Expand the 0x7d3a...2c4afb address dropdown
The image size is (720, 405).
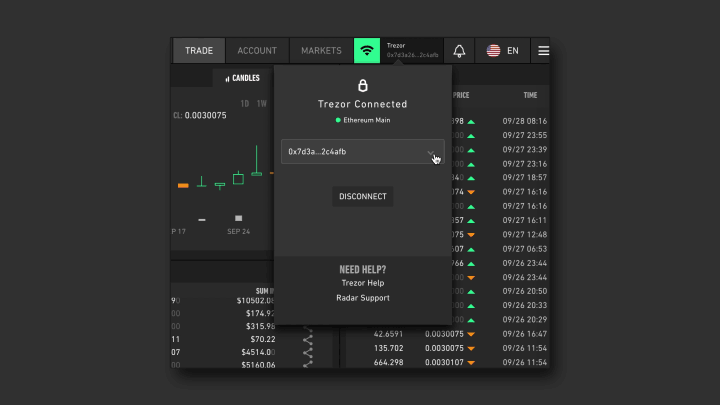(x=363, y=152)
